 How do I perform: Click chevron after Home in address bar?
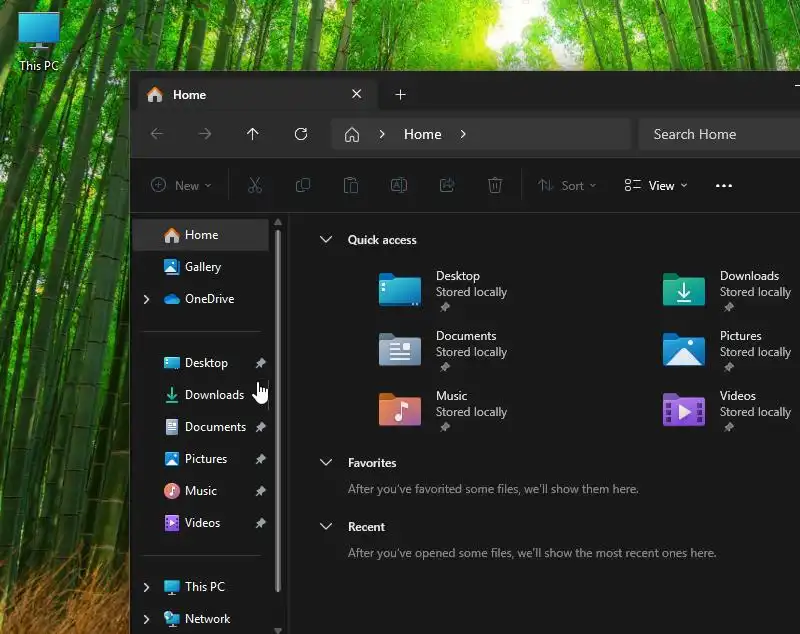click(463, 134)
